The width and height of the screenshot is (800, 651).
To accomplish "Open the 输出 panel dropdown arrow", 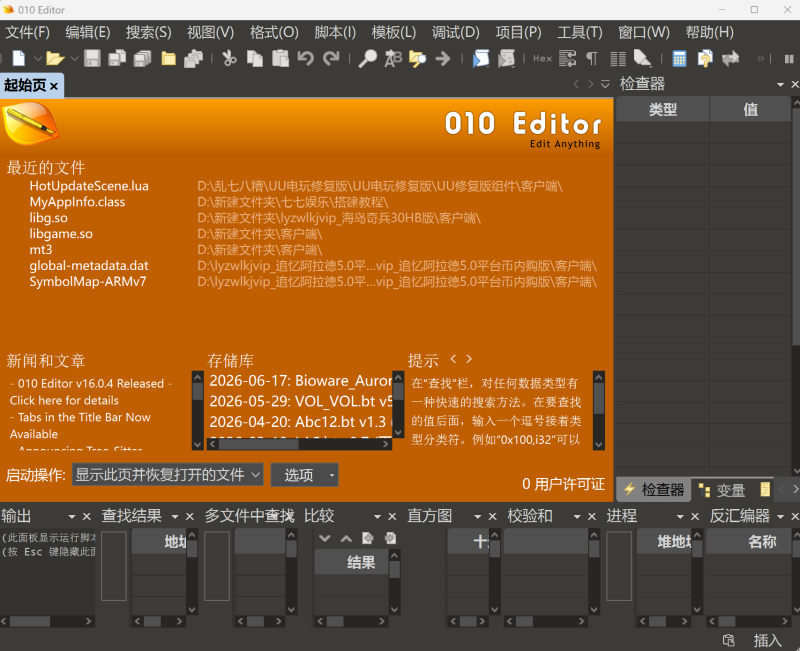I will [72, 517].
